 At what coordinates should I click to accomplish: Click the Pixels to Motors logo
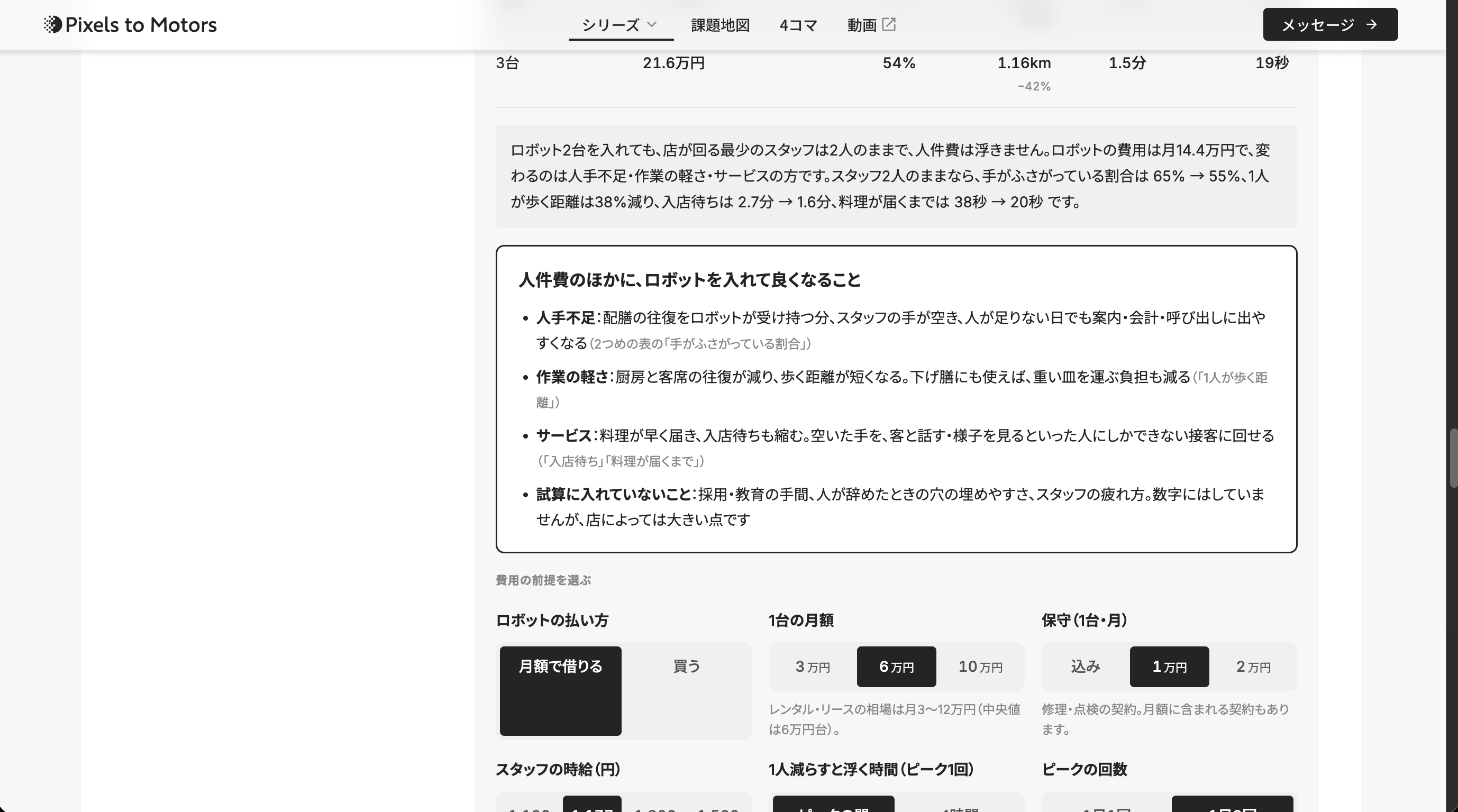pyautogui.click(x=130, y=25)
